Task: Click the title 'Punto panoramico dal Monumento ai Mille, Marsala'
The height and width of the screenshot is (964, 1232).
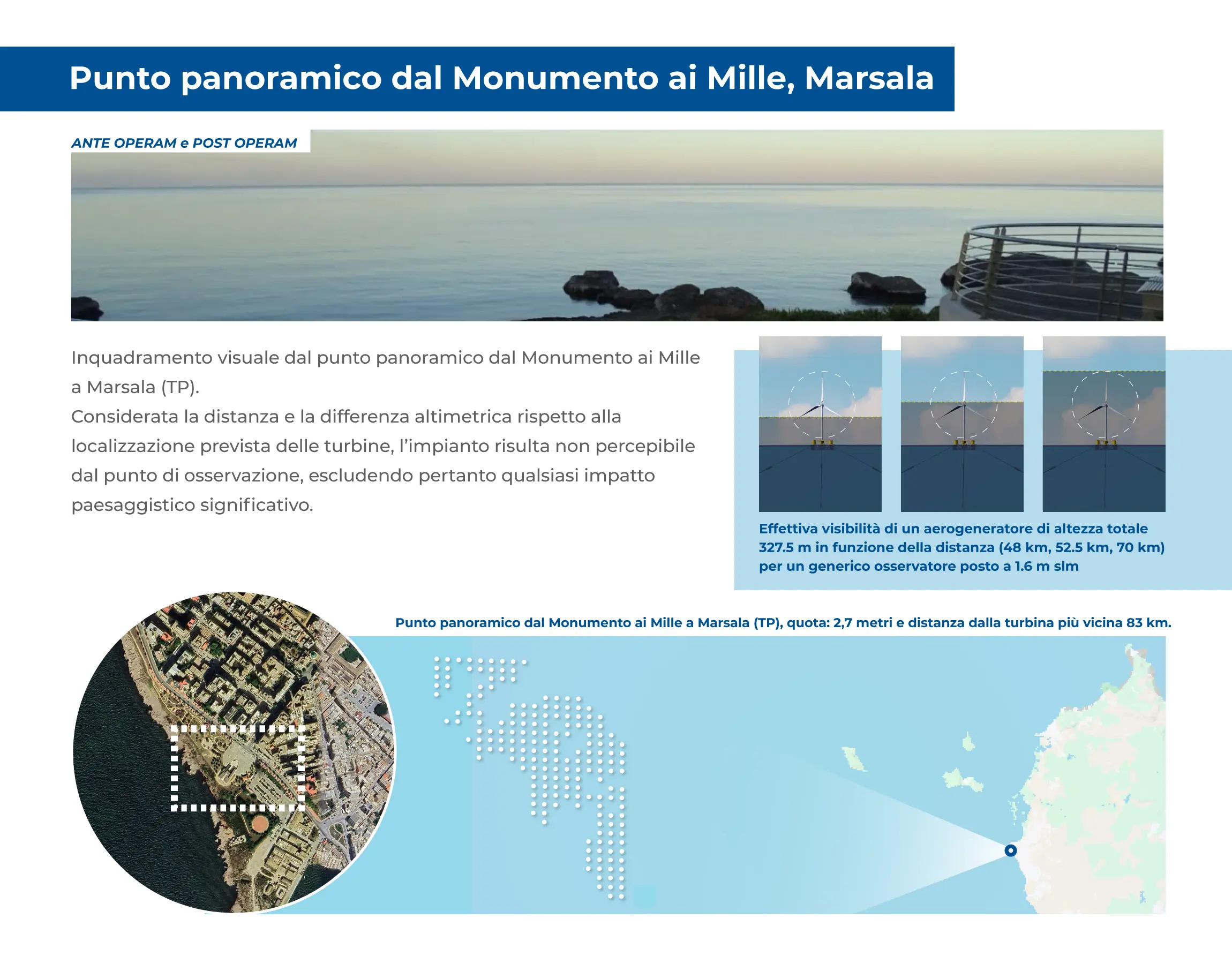Action: point(501,78)
